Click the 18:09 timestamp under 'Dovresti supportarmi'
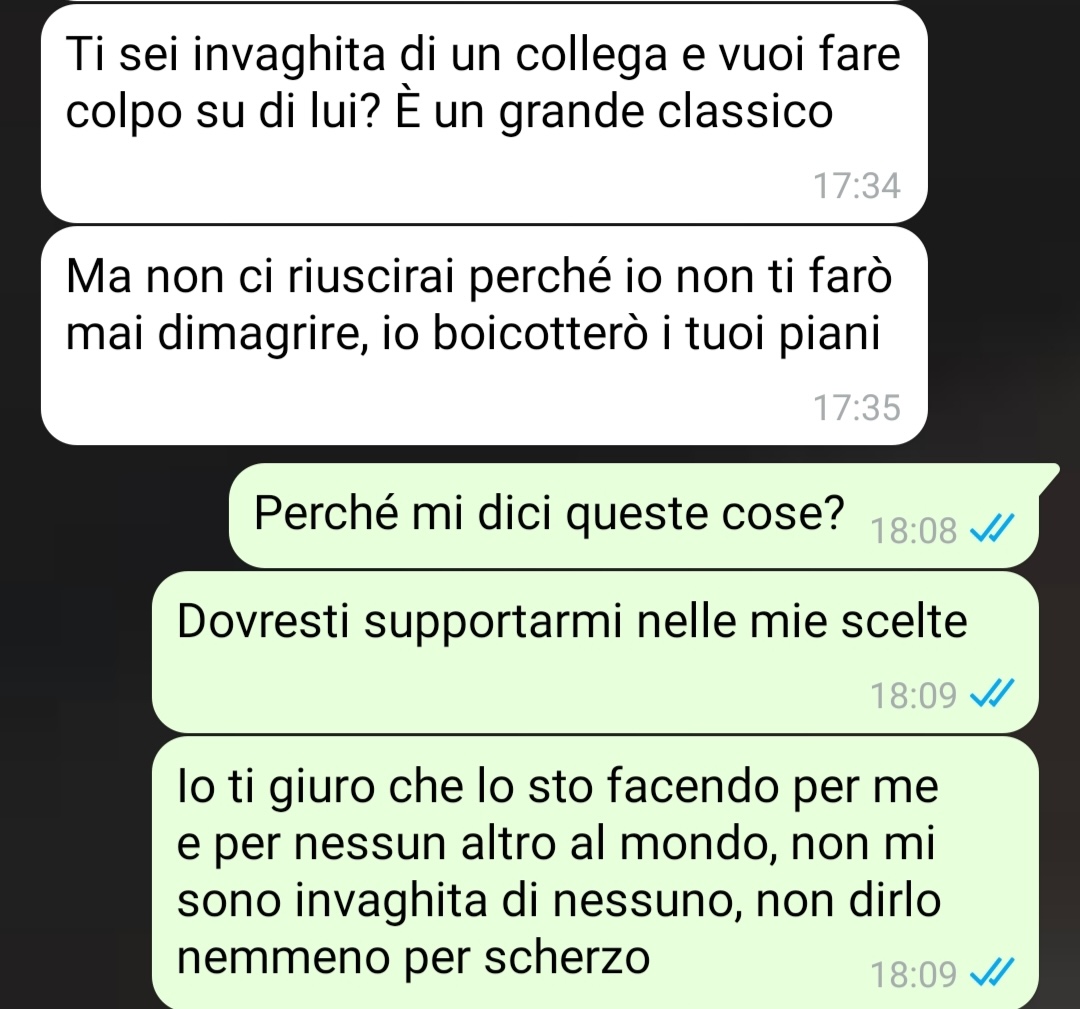Viewport: 1080px width, 1009px height. coord(913,696)
